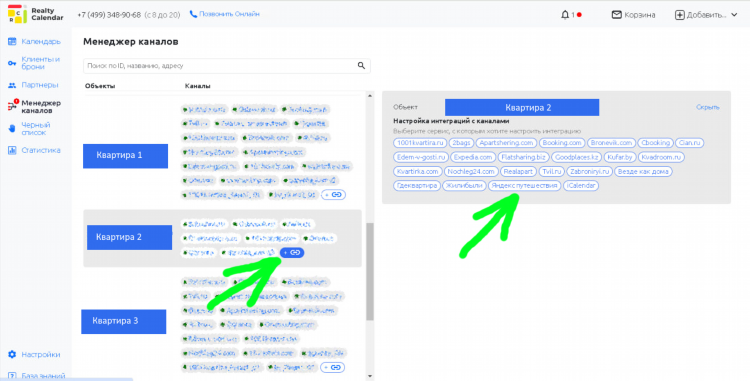This screenshot has width=750, height=381.
Task: Add channel link for Квартира 2
Action: [292, 252]
